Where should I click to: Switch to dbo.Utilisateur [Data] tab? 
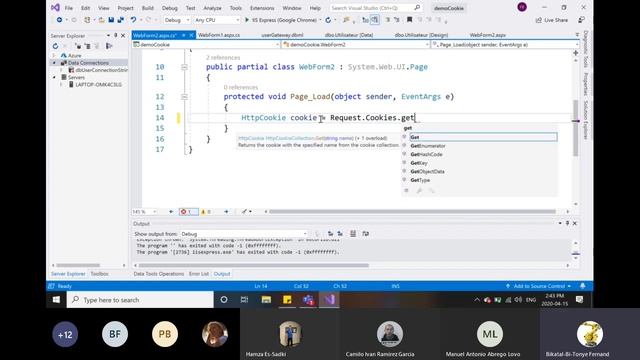point(349,35)
